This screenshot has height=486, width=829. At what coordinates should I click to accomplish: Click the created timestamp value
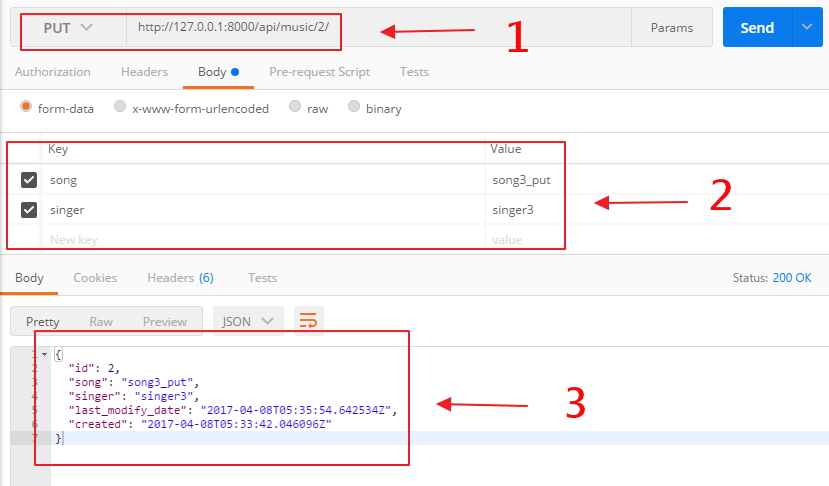pos(236,424)
